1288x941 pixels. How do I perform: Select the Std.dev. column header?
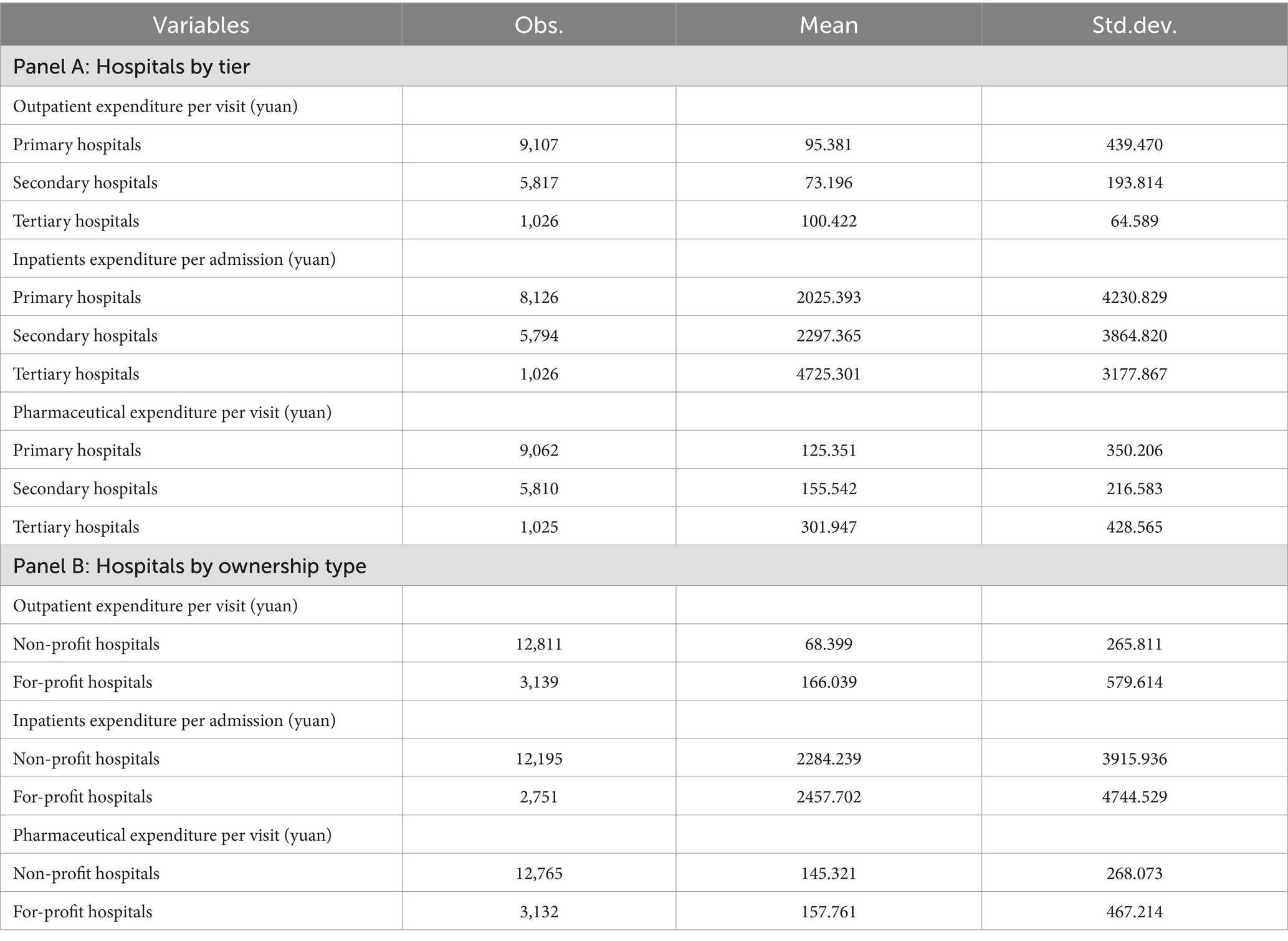click(1134, 25)
